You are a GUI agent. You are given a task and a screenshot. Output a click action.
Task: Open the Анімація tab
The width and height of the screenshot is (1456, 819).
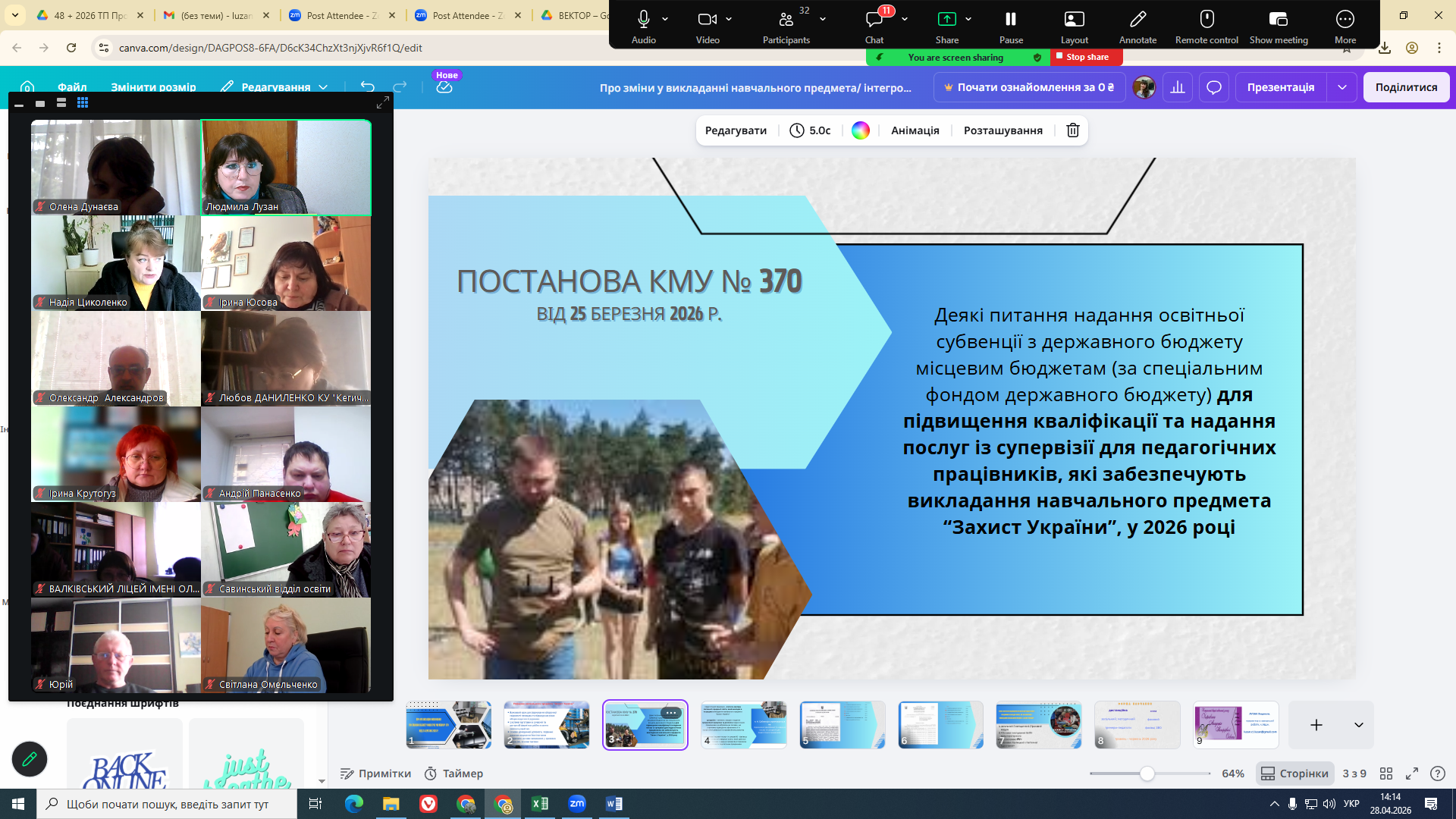pyautogui.click(x=915, y=130)
